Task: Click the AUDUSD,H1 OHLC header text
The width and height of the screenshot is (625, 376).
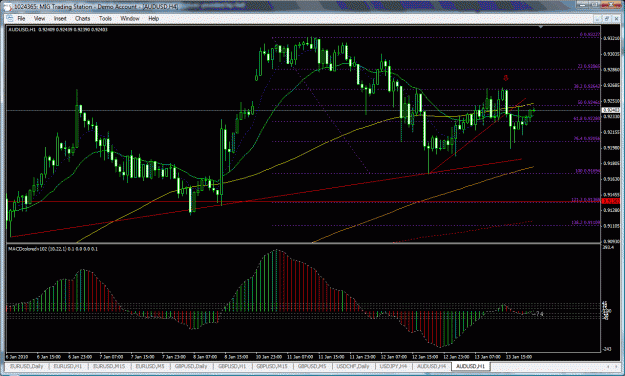Action: 58,30
